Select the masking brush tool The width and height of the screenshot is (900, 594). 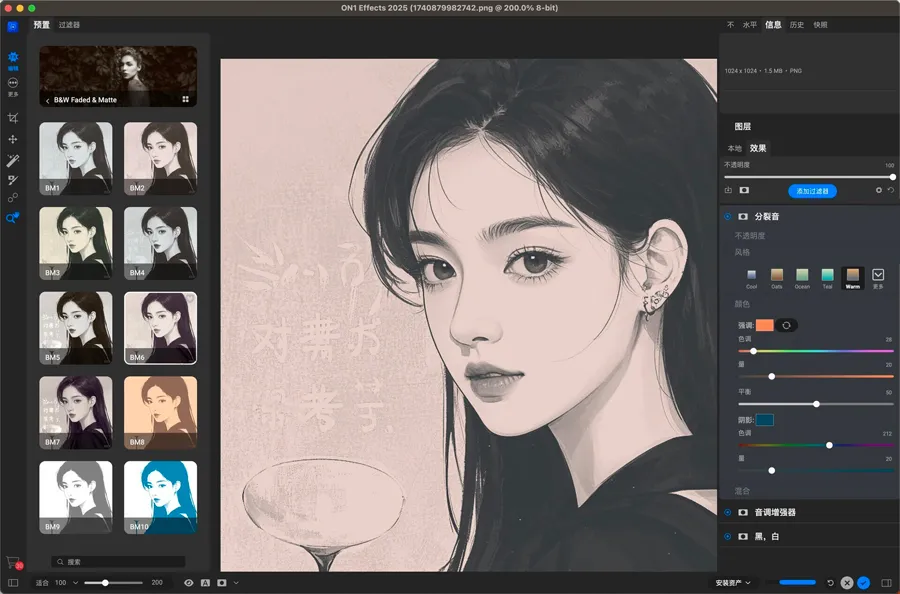[13, 180]
